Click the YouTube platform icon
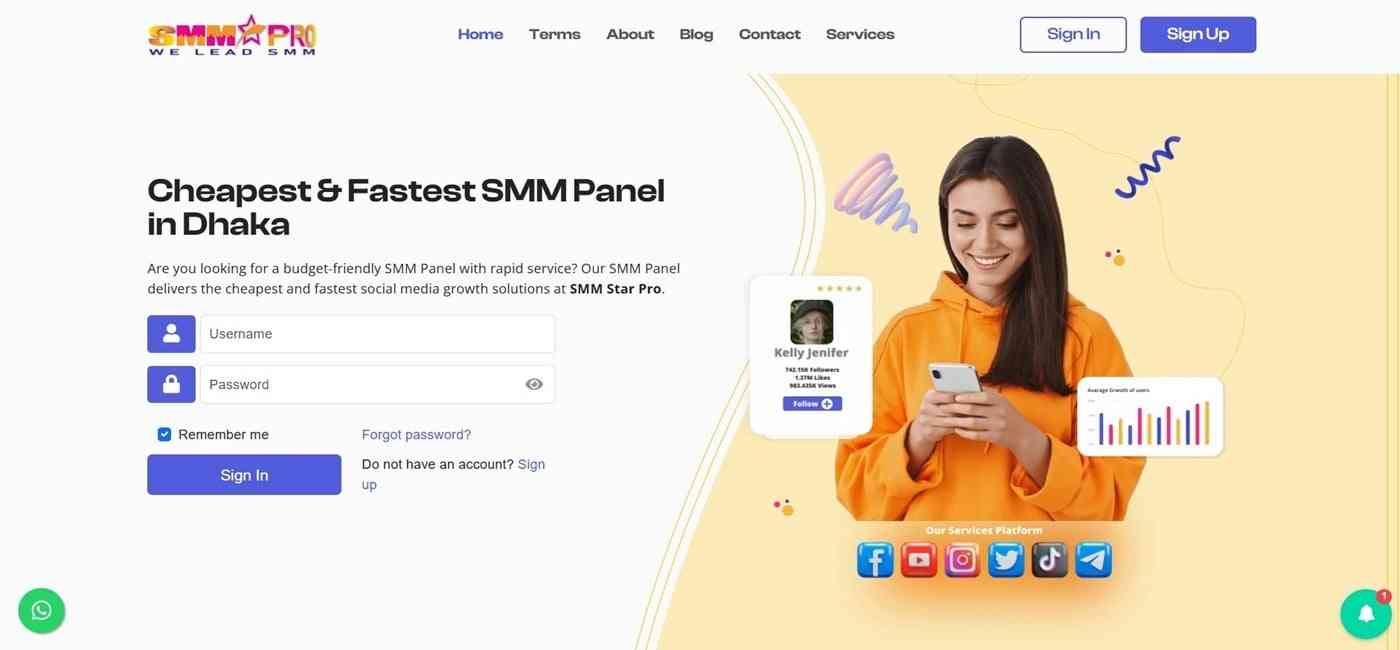This screenshot has width=1400, height=650. point(918,560)
